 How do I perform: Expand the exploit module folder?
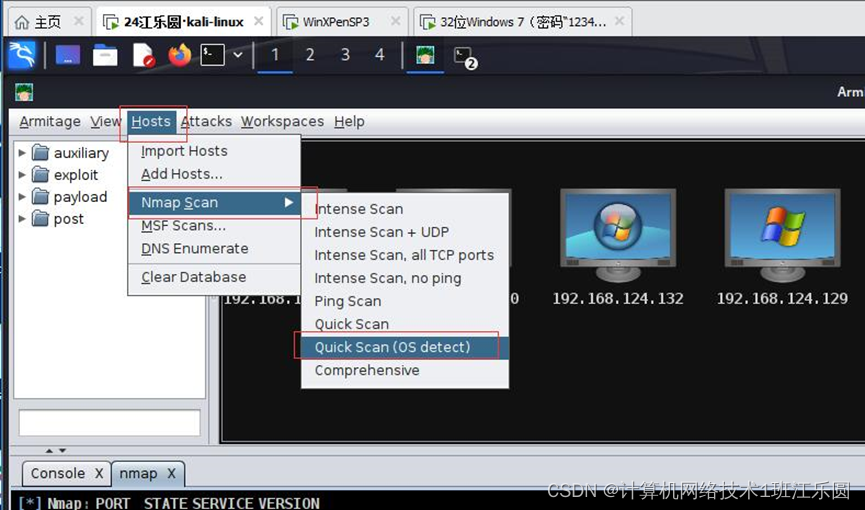(22, 174)
